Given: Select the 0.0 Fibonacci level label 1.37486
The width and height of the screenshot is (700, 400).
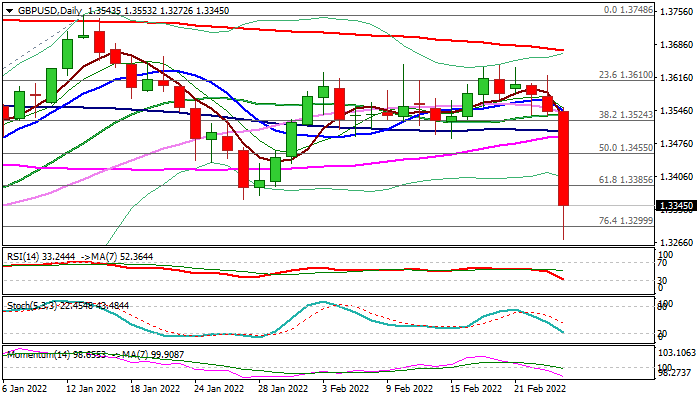Looking at the screenshot, I should click(628, 10).
